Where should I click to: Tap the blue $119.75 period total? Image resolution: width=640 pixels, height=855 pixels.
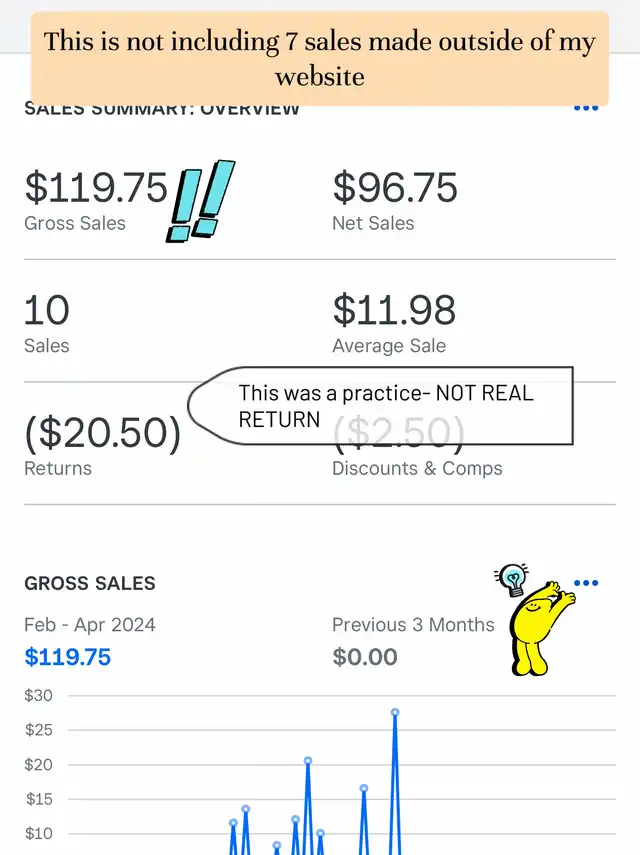68,657
